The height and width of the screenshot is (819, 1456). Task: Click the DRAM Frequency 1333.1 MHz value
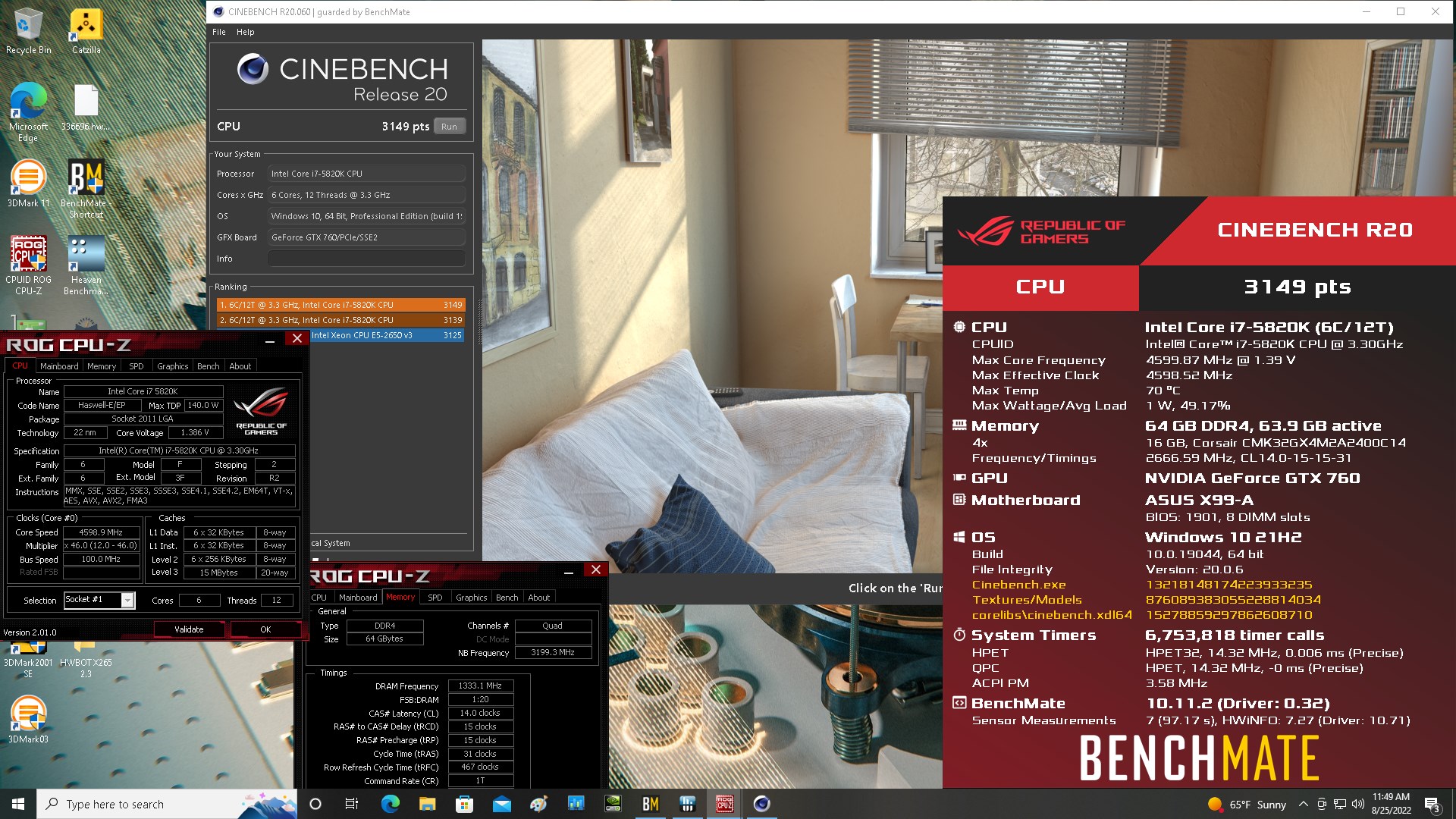481,686
